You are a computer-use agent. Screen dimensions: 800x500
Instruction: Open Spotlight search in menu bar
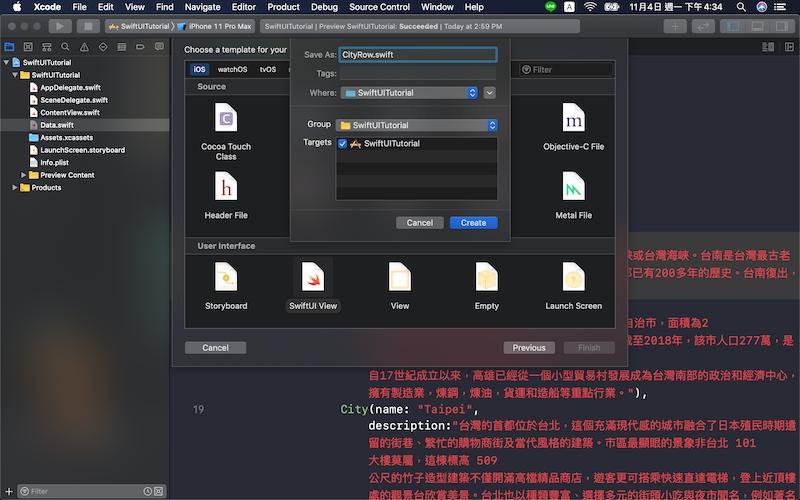741,7
